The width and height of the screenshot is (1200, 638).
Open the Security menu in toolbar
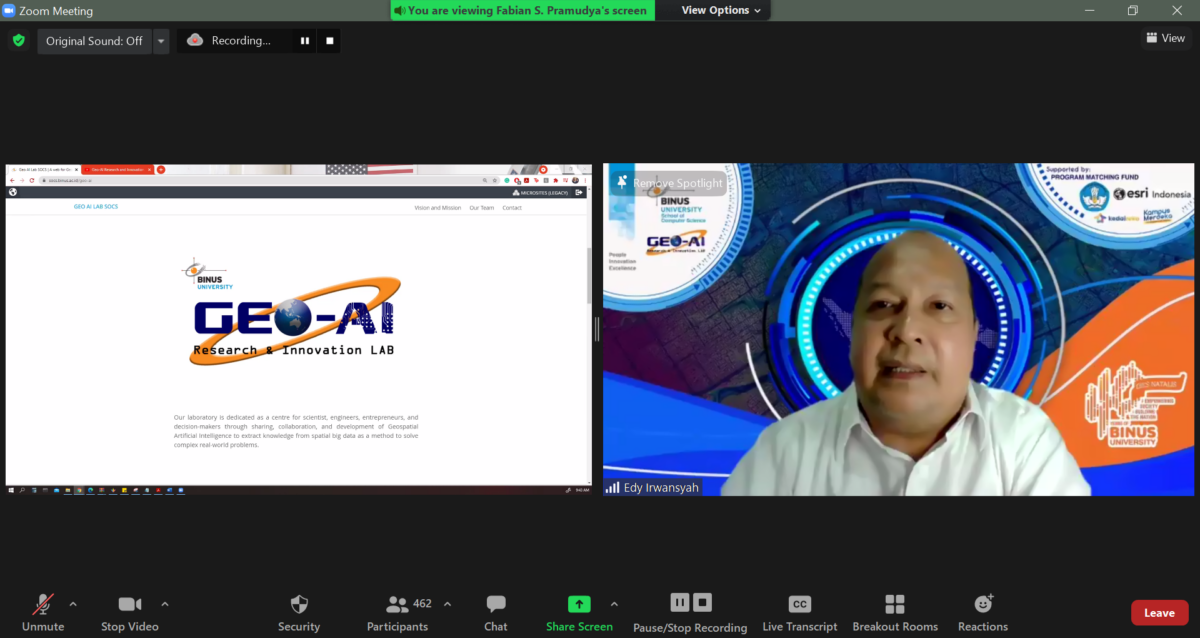(299, 612)
